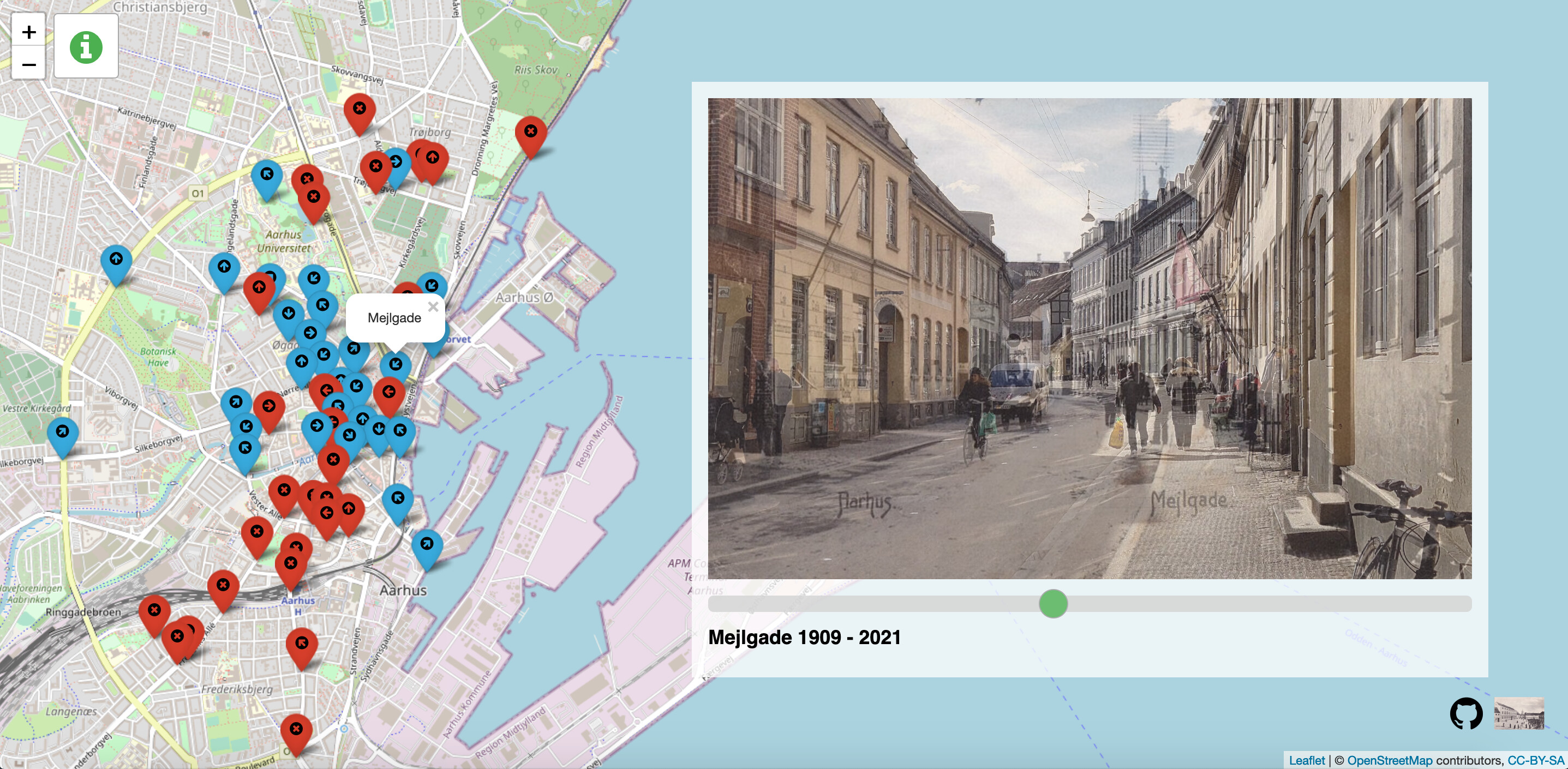Image resolution: width=1568 pixels, height=769 pixels.
Task: Zoom out on the map
Action: click(28, 64)
